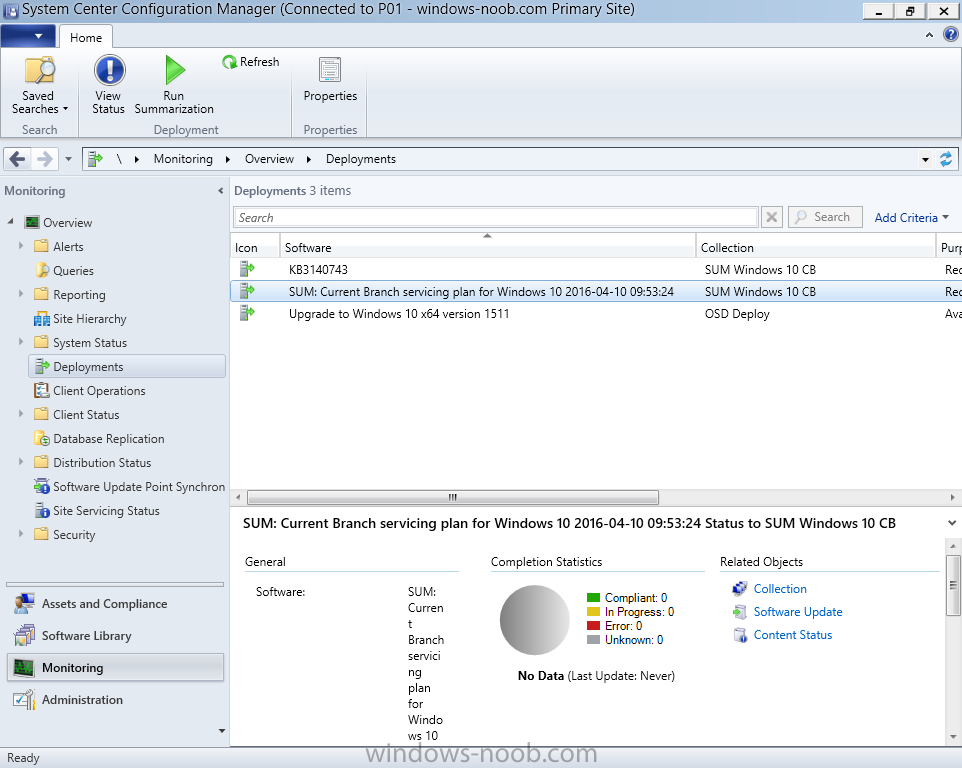Sort by the Icon column header
The height and width of the screenshot is (768, 962).
[x=255, y=245]
